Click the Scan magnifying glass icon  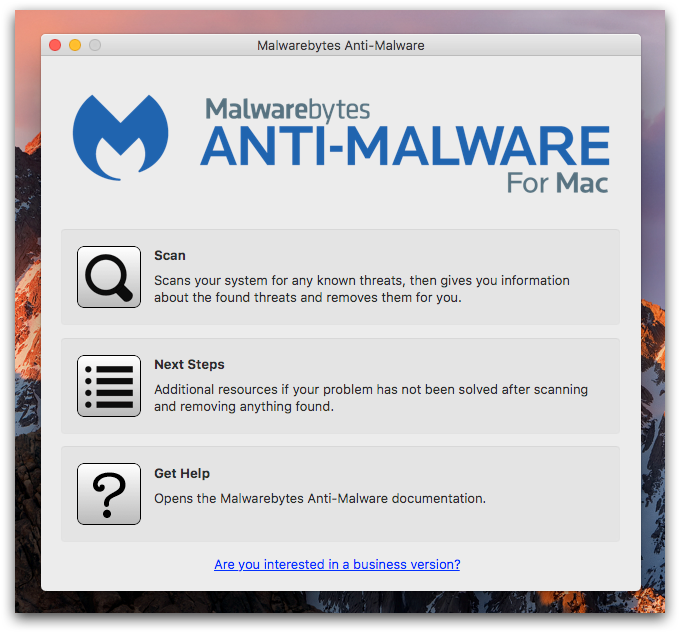click(109, 277)
